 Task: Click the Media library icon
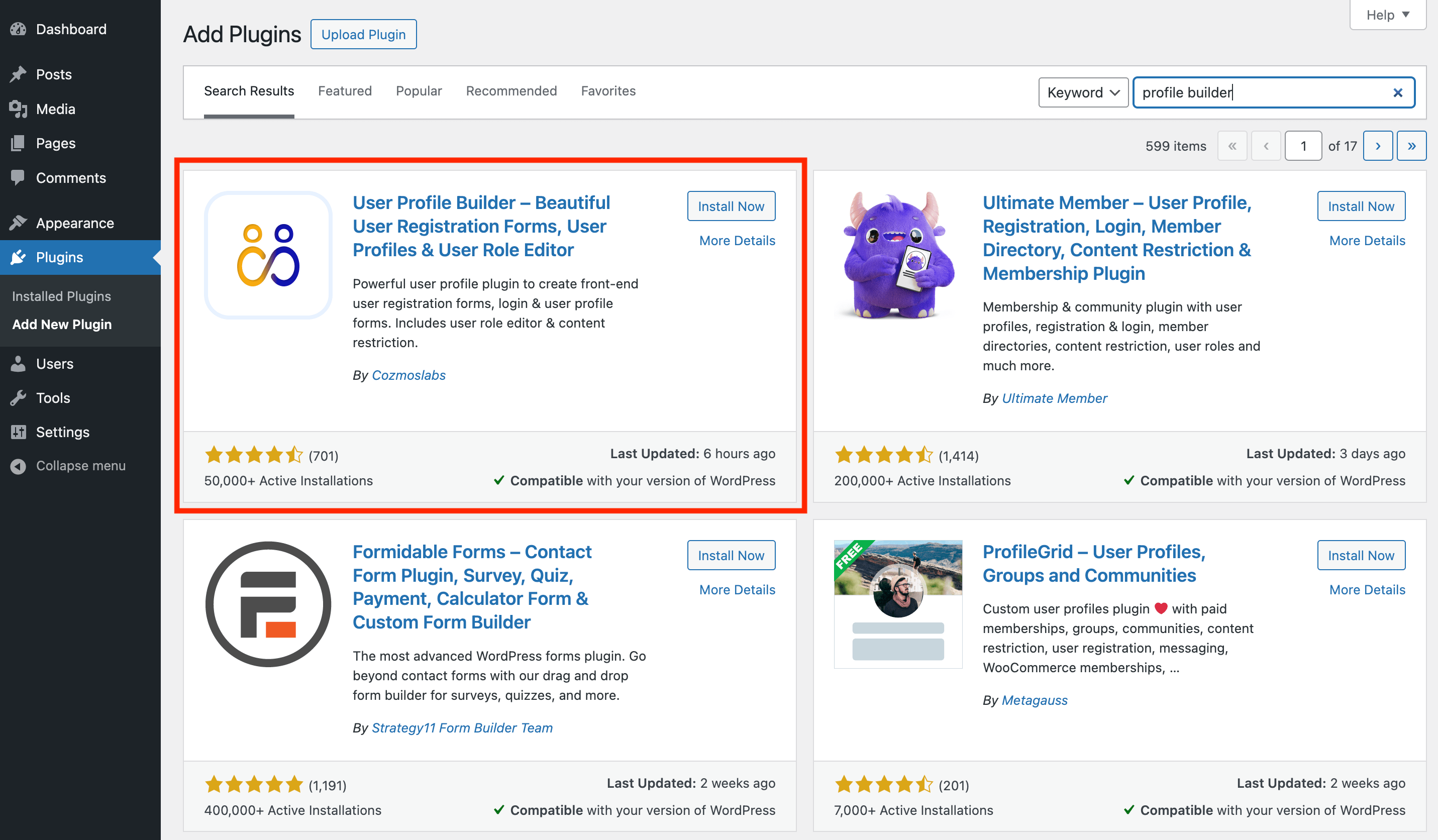[x=18, y=109]
